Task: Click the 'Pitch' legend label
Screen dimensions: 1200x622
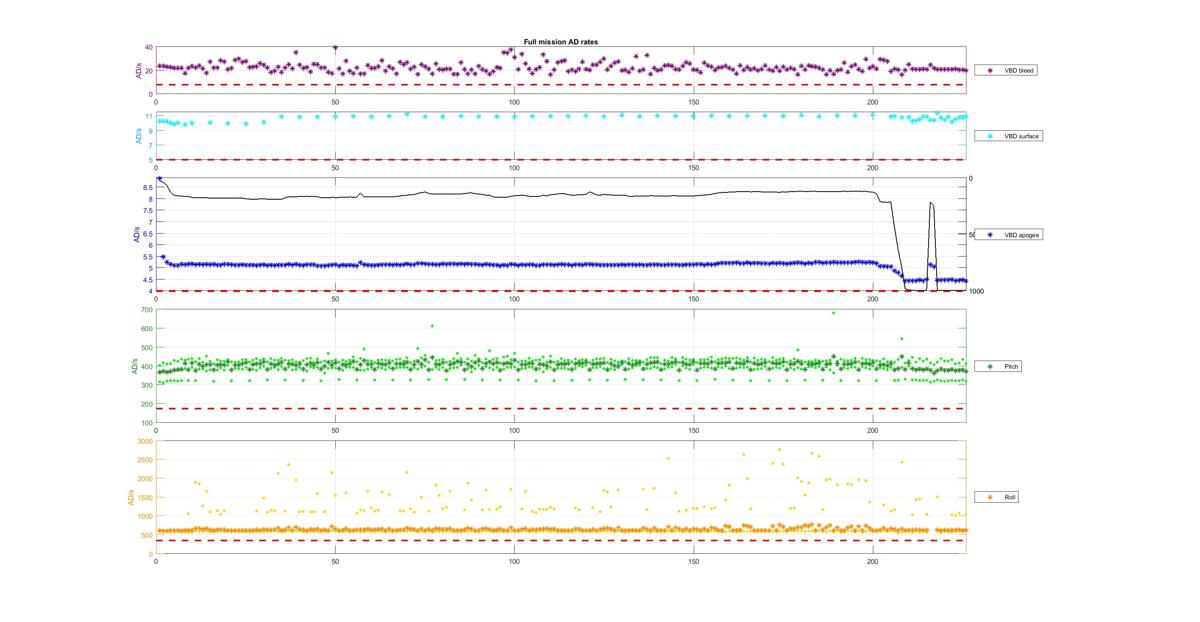Action: (x=1011, y=367)
